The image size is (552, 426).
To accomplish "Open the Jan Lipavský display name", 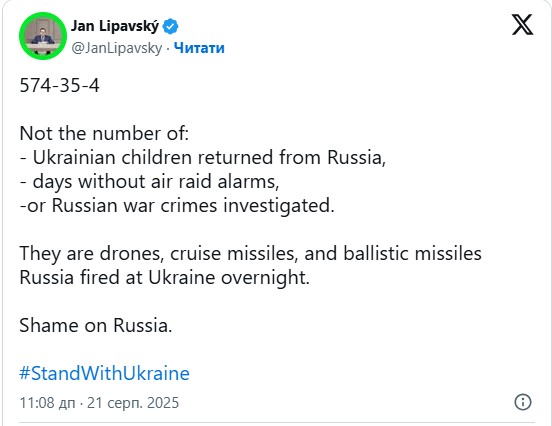I will click(x=115, y=26).
